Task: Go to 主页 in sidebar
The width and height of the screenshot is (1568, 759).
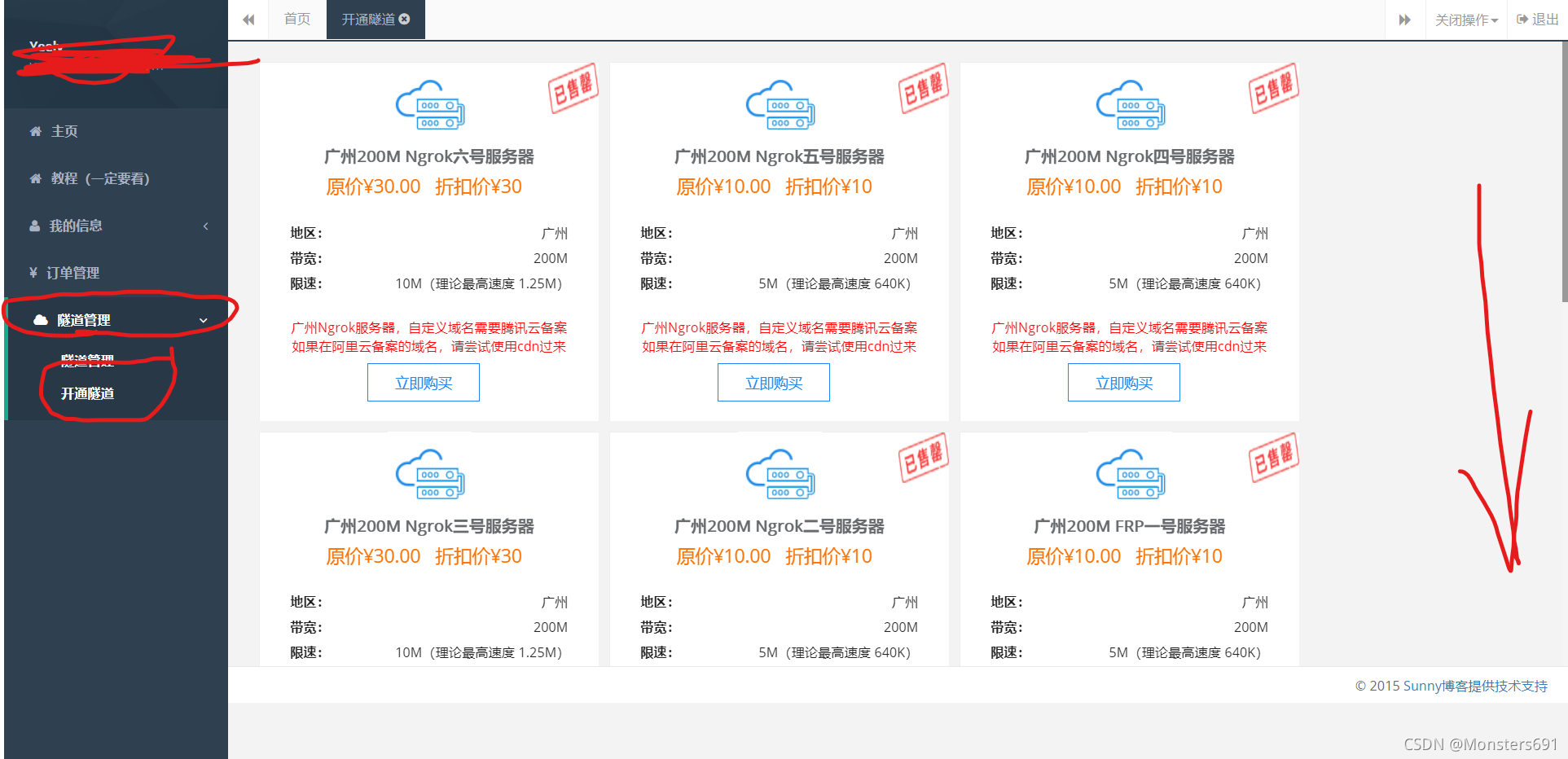Action: [116, 131]
